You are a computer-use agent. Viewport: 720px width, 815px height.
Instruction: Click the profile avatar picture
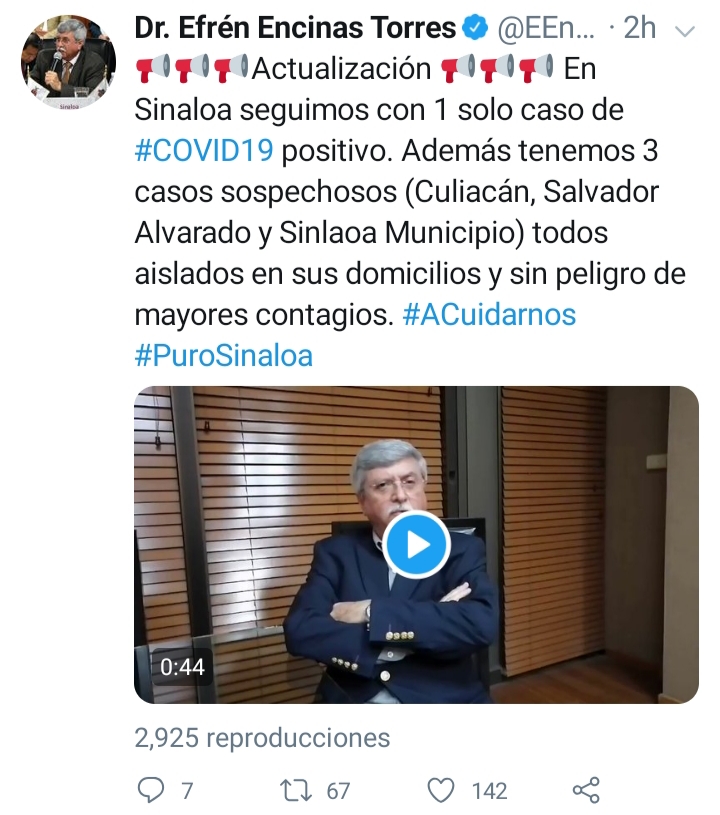[68, 62]
